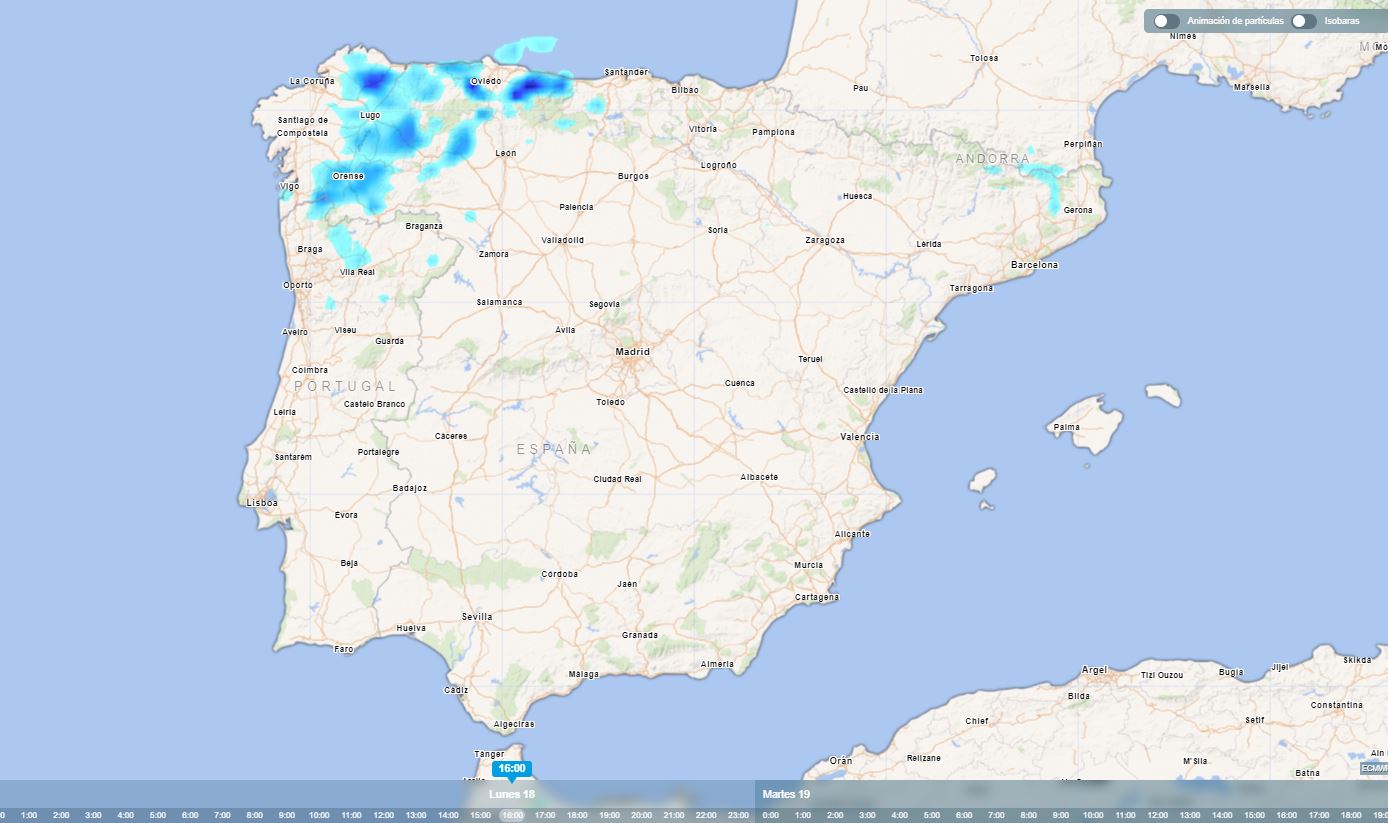Select the Lisboa city label
The width and height of the screenshot is (1388, 823).
tap(262, 503)
